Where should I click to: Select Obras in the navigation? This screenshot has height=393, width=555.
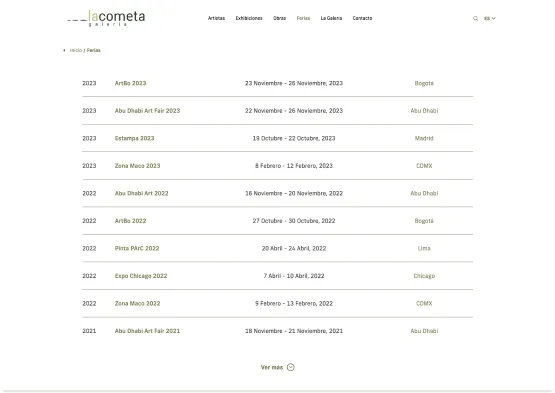[x=279, y=18]
